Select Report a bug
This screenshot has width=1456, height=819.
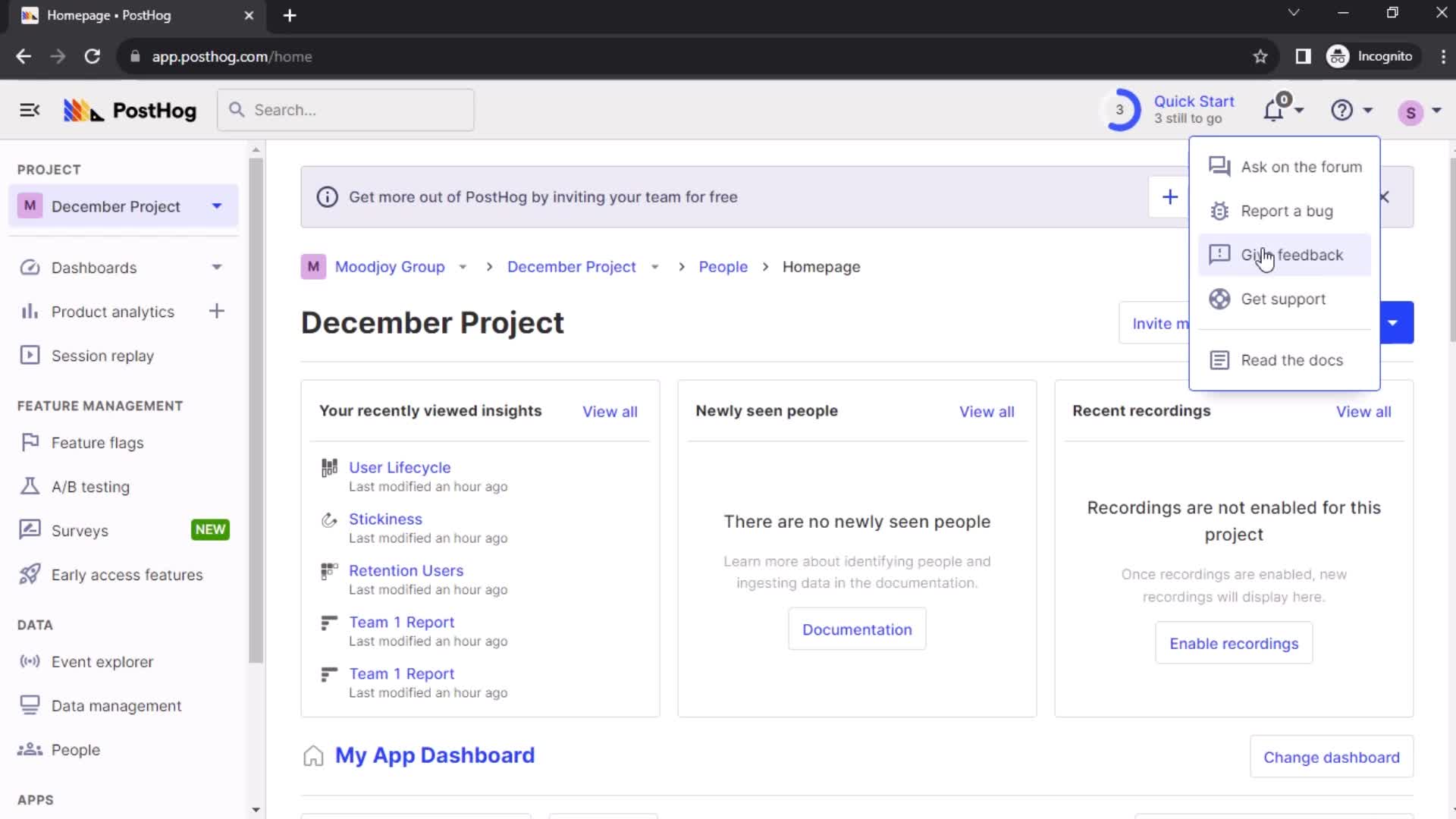pyautogui.click(x=1285, y=211)
